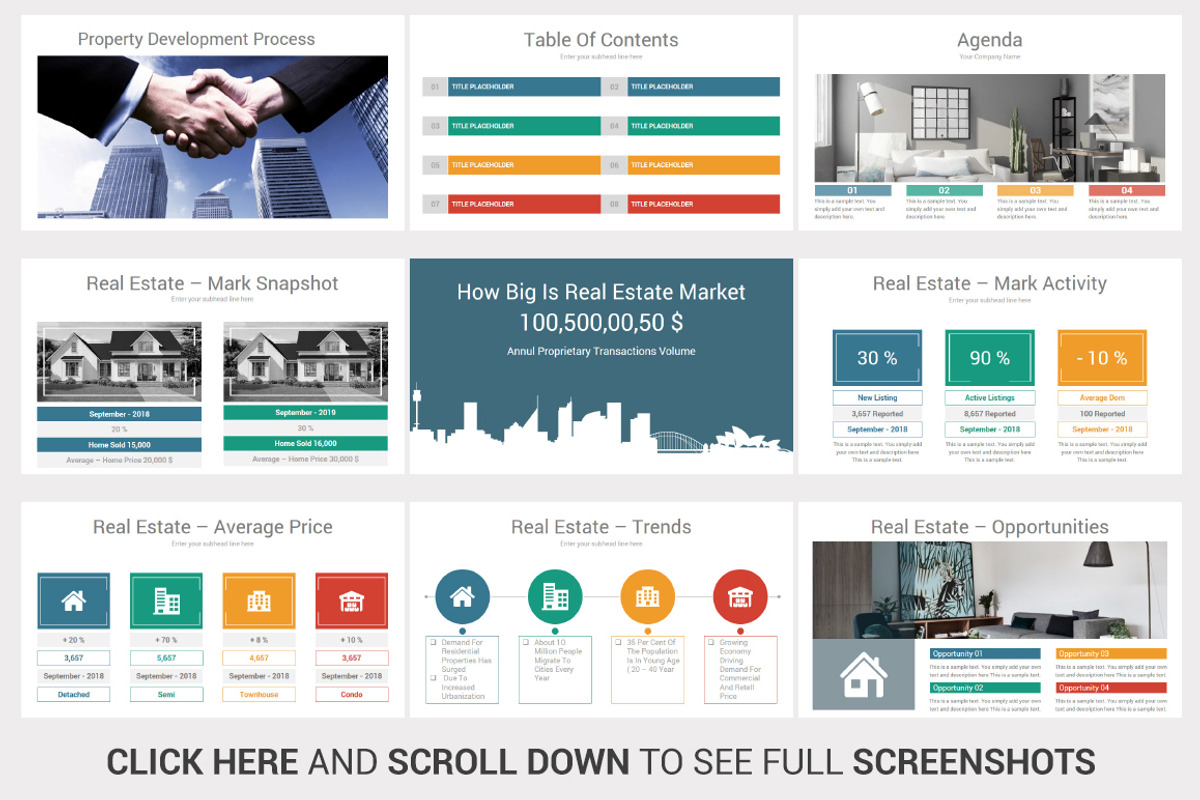Click the 'Click here and scroll down' banner

click(x=600, y=762)
